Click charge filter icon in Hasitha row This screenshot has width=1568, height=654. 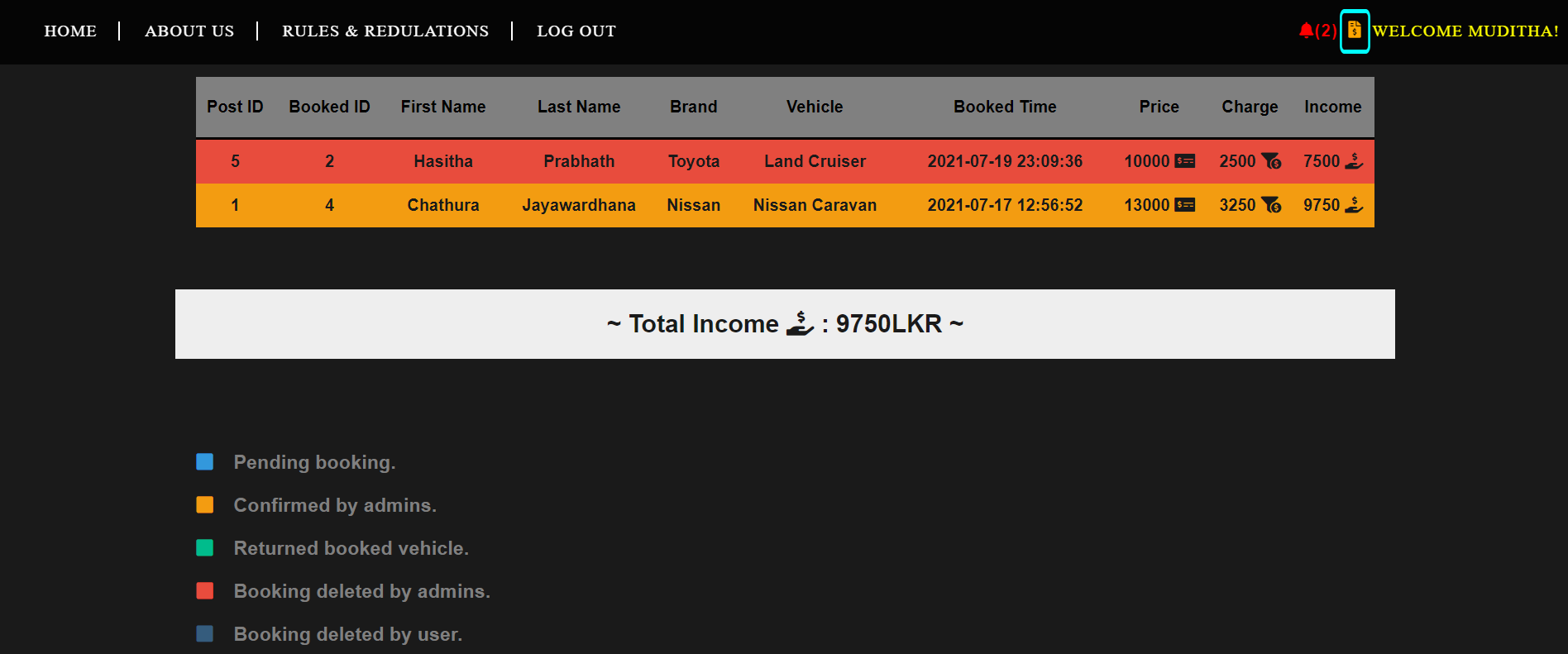[x=1271, y=161]
